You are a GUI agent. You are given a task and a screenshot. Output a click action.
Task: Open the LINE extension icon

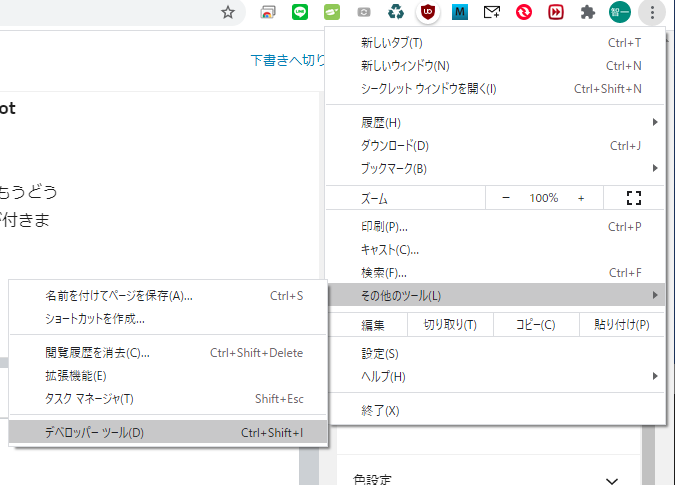(x=299, y=13)
